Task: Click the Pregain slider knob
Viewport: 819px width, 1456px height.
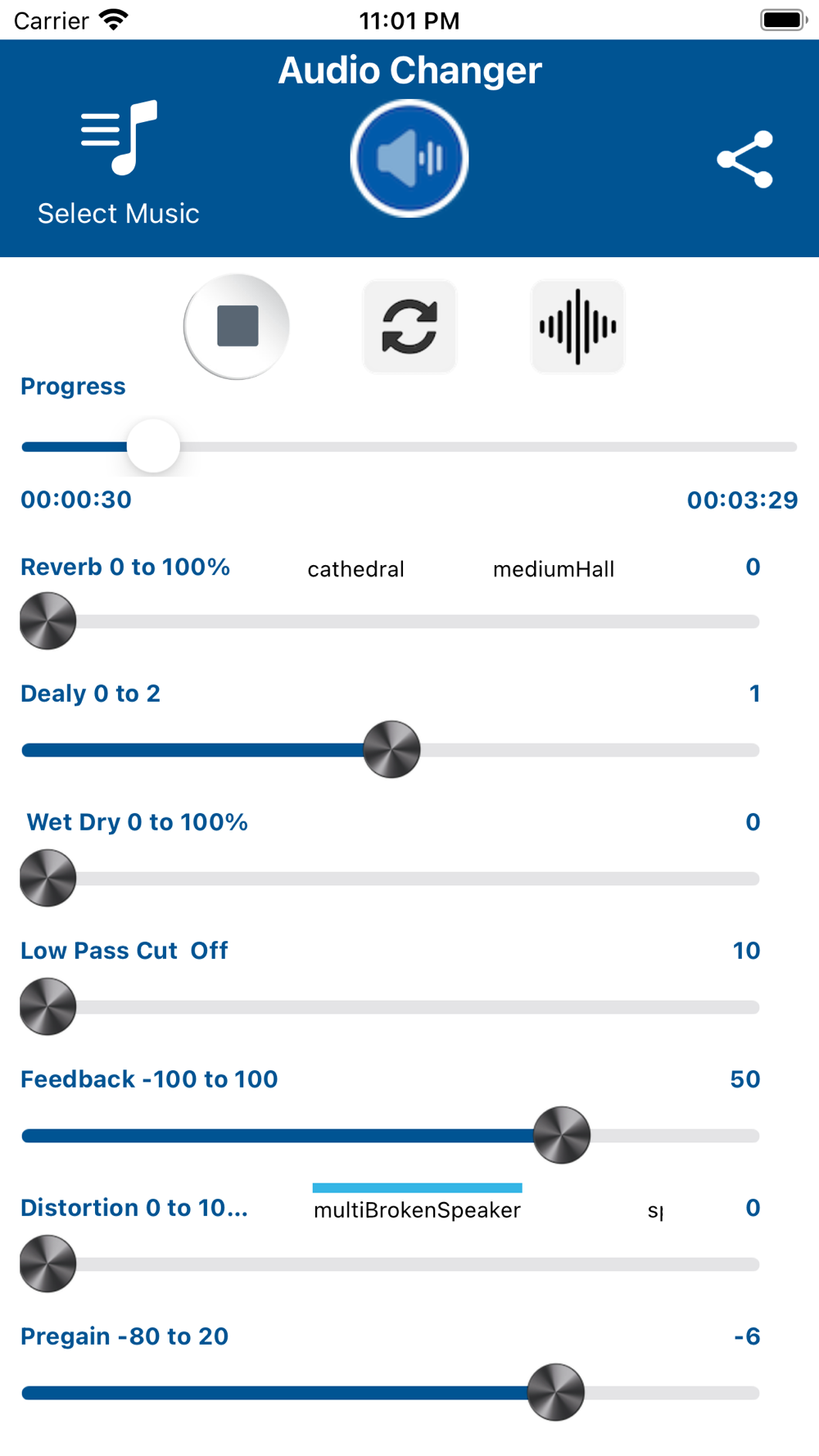Action: [556, 1392]
